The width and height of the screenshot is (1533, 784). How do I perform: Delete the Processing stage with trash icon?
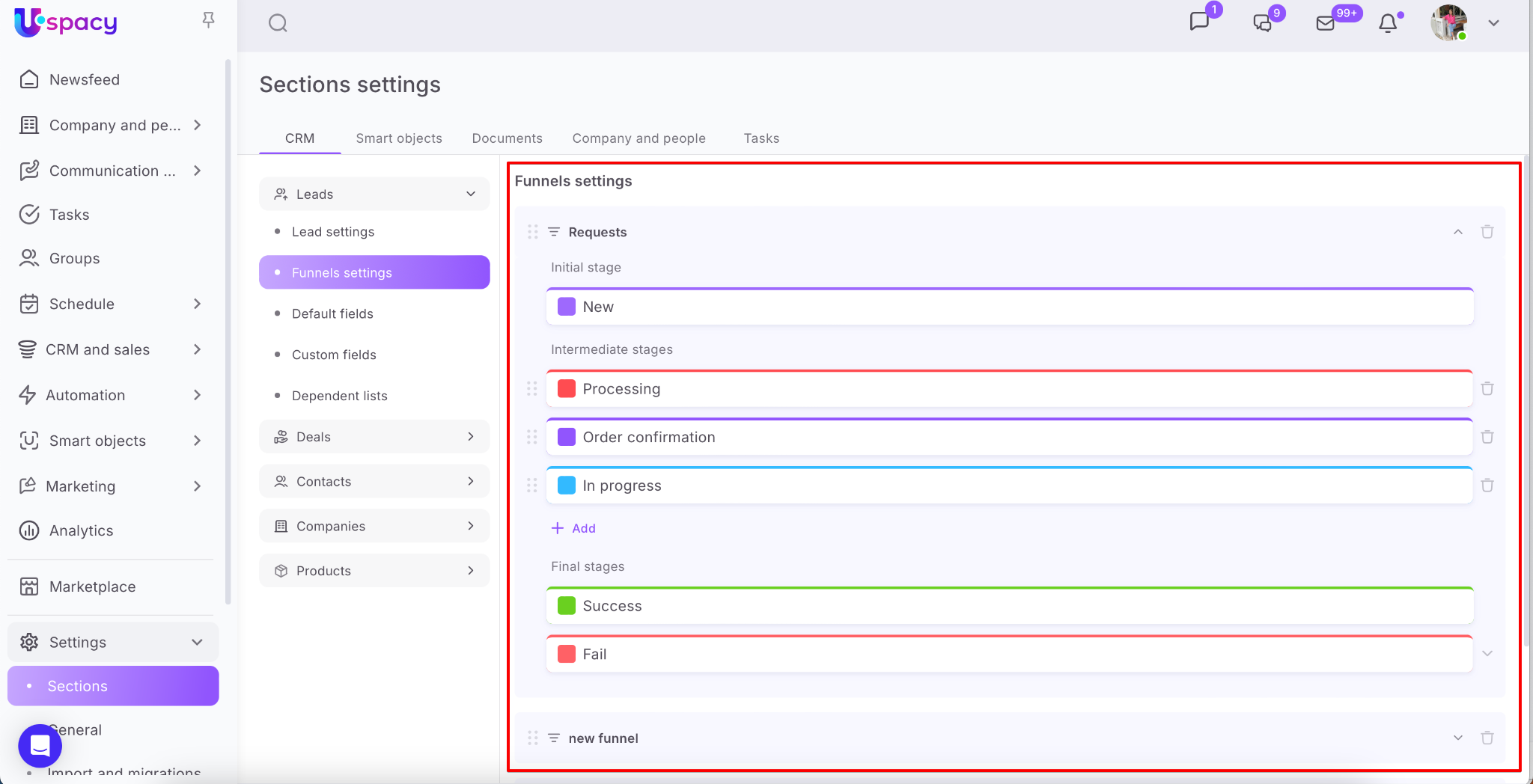pyautogui.click(x=1487, y=389)
